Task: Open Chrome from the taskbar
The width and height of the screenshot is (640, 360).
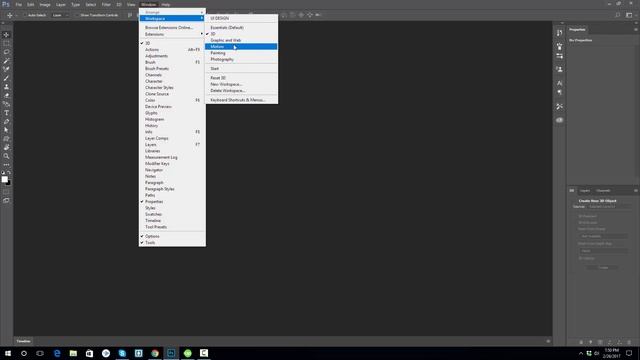Action: pyautogui.click(x=155, y=353)
